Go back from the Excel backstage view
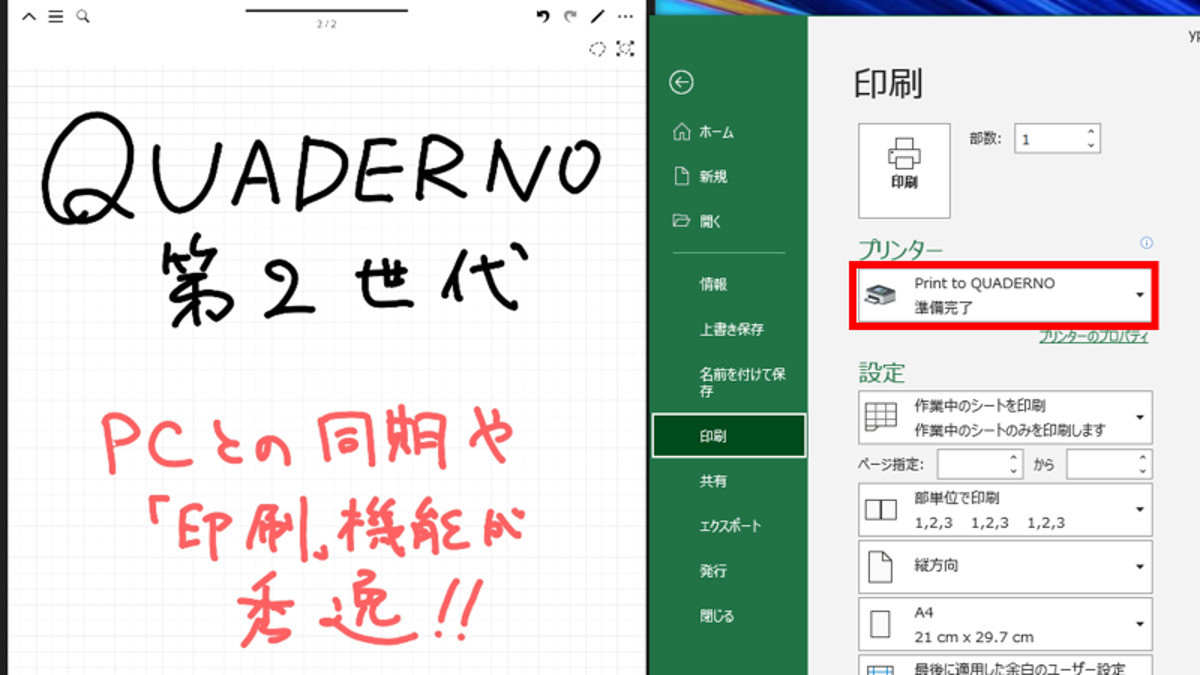Viewport: 1200px width, 675px height. point(682,82)
